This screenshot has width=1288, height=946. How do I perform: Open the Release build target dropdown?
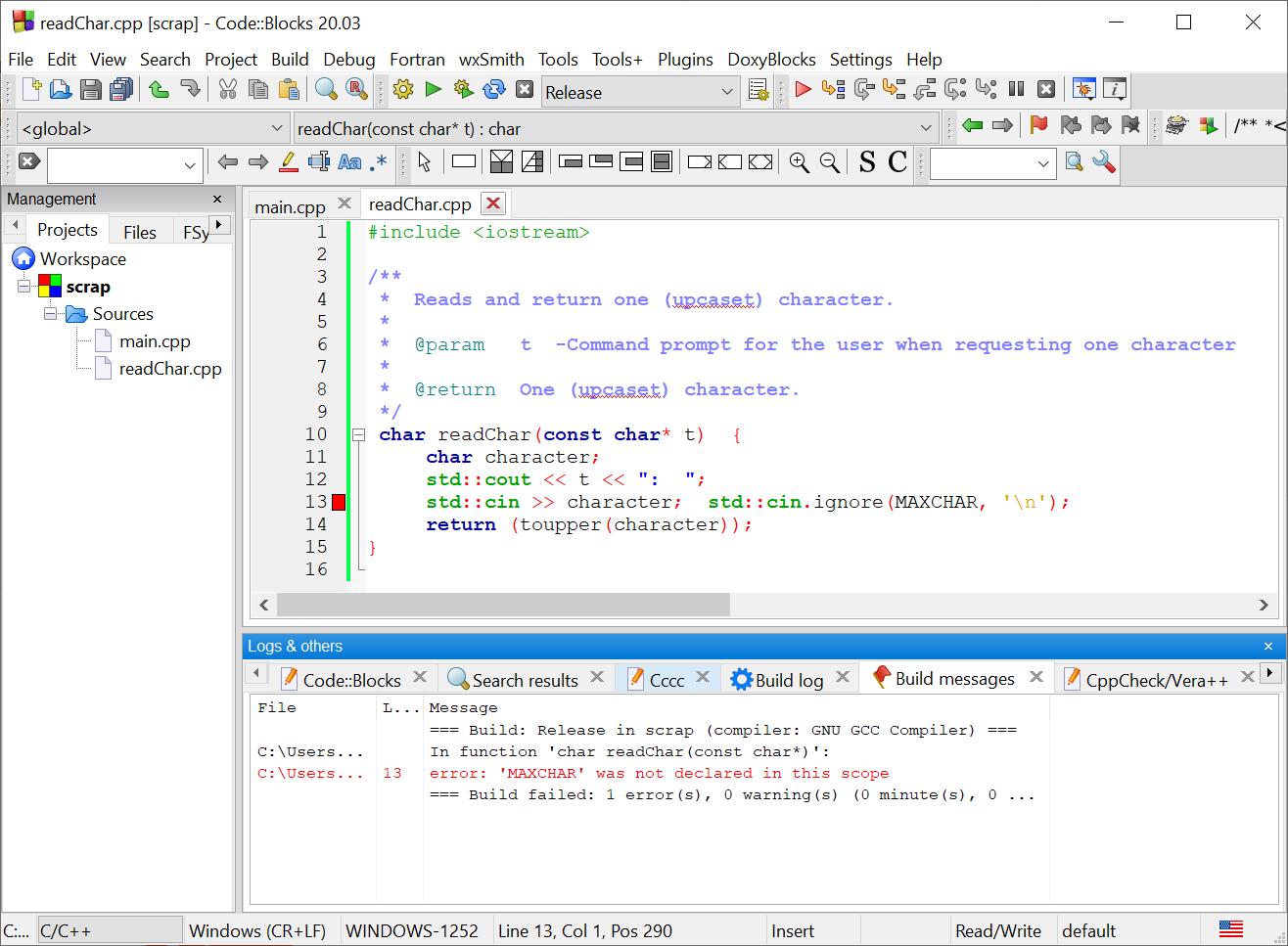(x=640, y=92)
